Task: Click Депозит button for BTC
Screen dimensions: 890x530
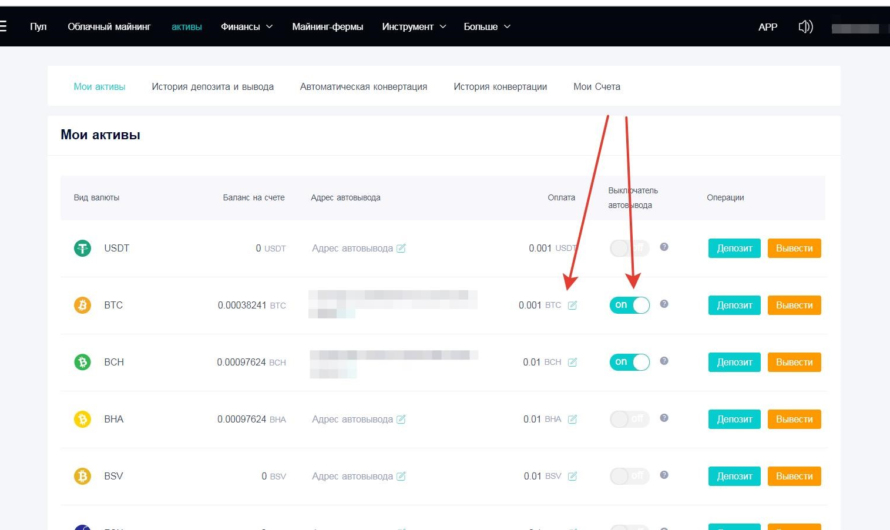Action: [x=734, y=305]
